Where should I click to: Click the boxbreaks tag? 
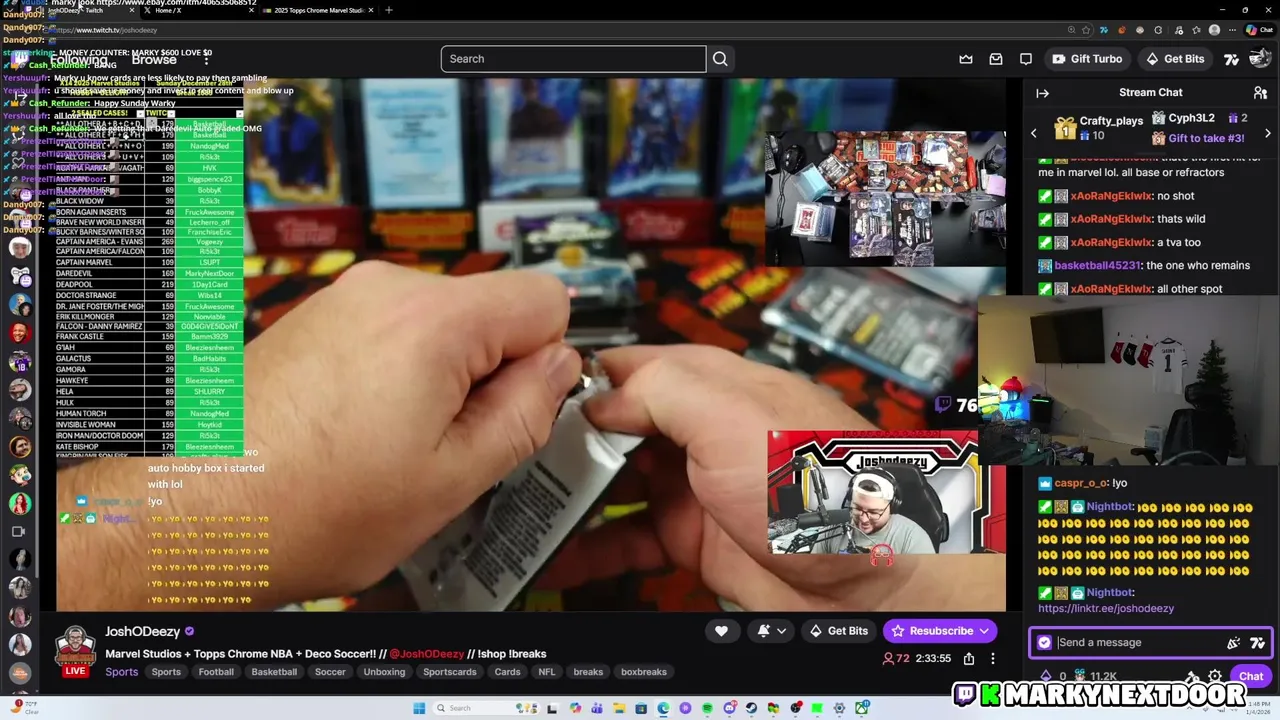point(644,672)
